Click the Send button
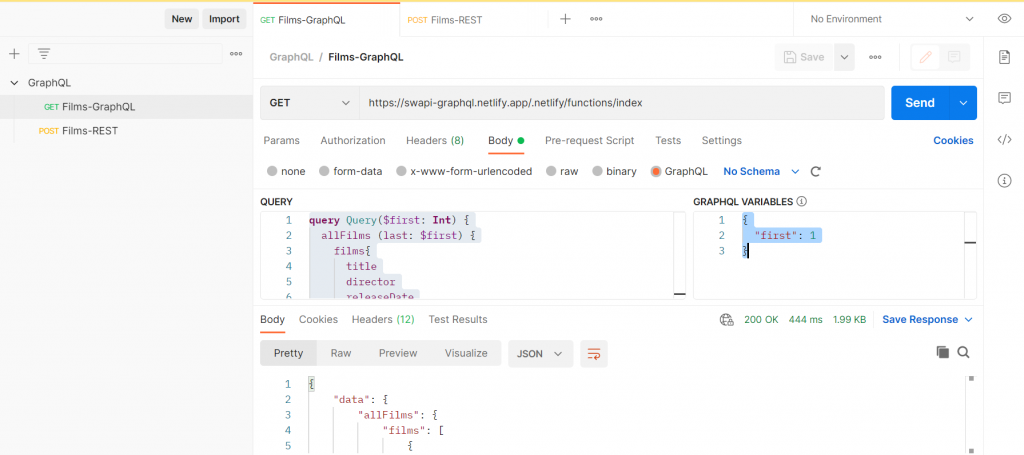 pos(920,103)
